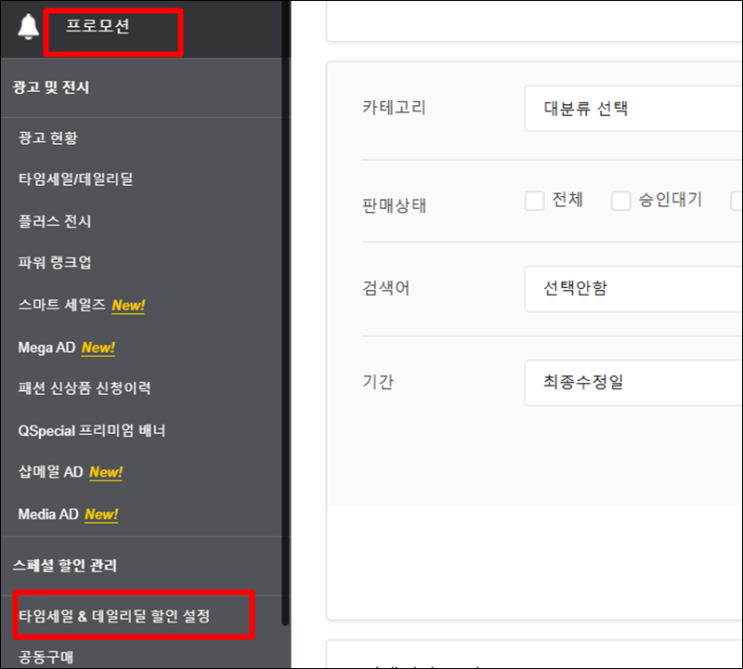Image resolution: width=743 pixels, height=669 pixels.
Task: Open 광고 현황 in the sidebar
Action: pos(48,138)
